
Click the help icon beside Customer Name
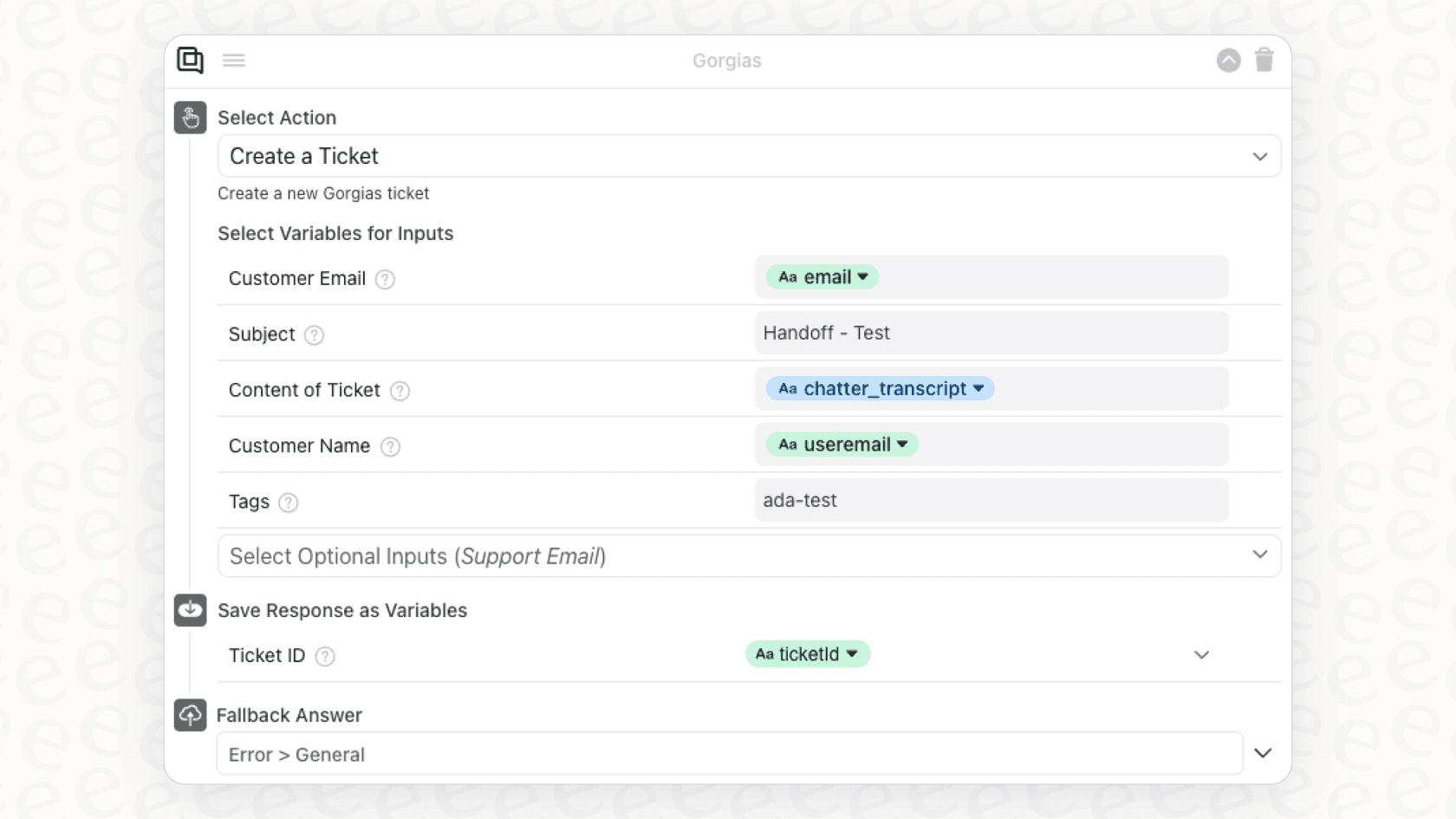[391, 447]
